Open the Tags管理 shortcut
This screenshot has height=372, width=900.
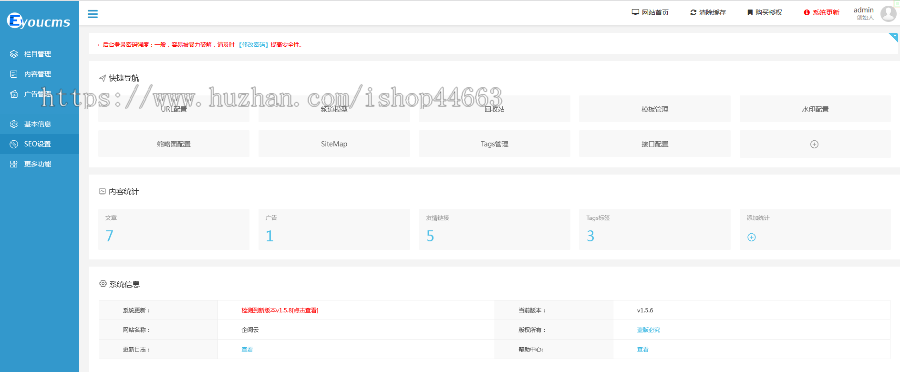(494, 144)
